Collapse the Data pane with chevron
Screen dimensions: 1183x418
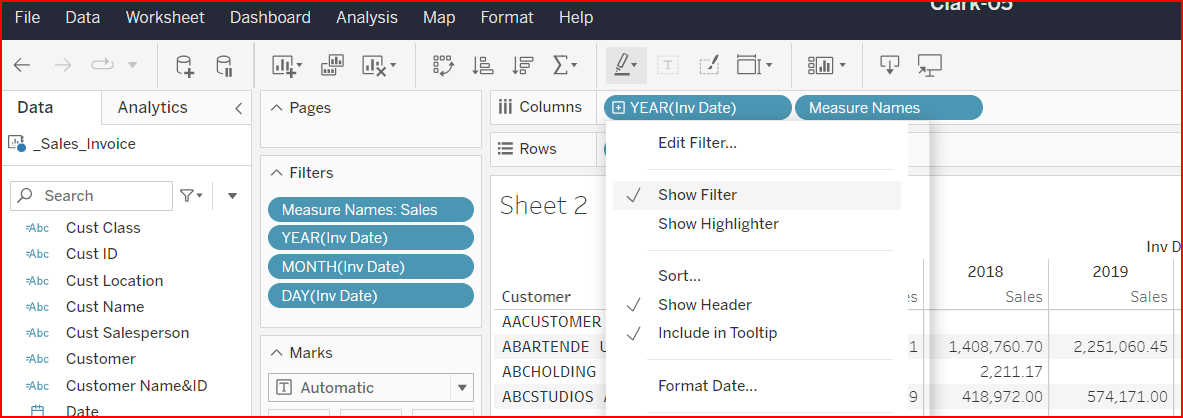[238, 108]
